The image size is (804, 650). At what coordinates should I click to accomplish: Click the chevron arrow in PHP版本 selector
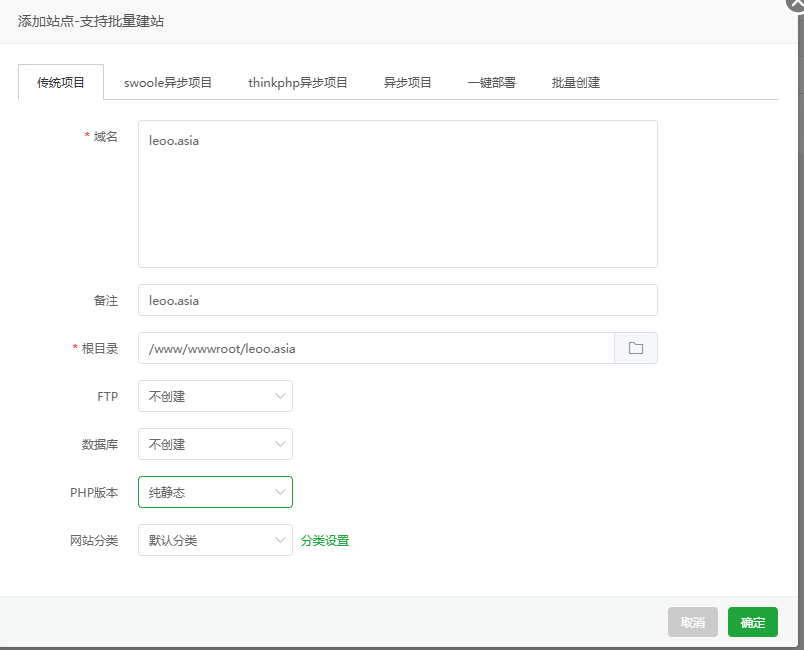280,492
